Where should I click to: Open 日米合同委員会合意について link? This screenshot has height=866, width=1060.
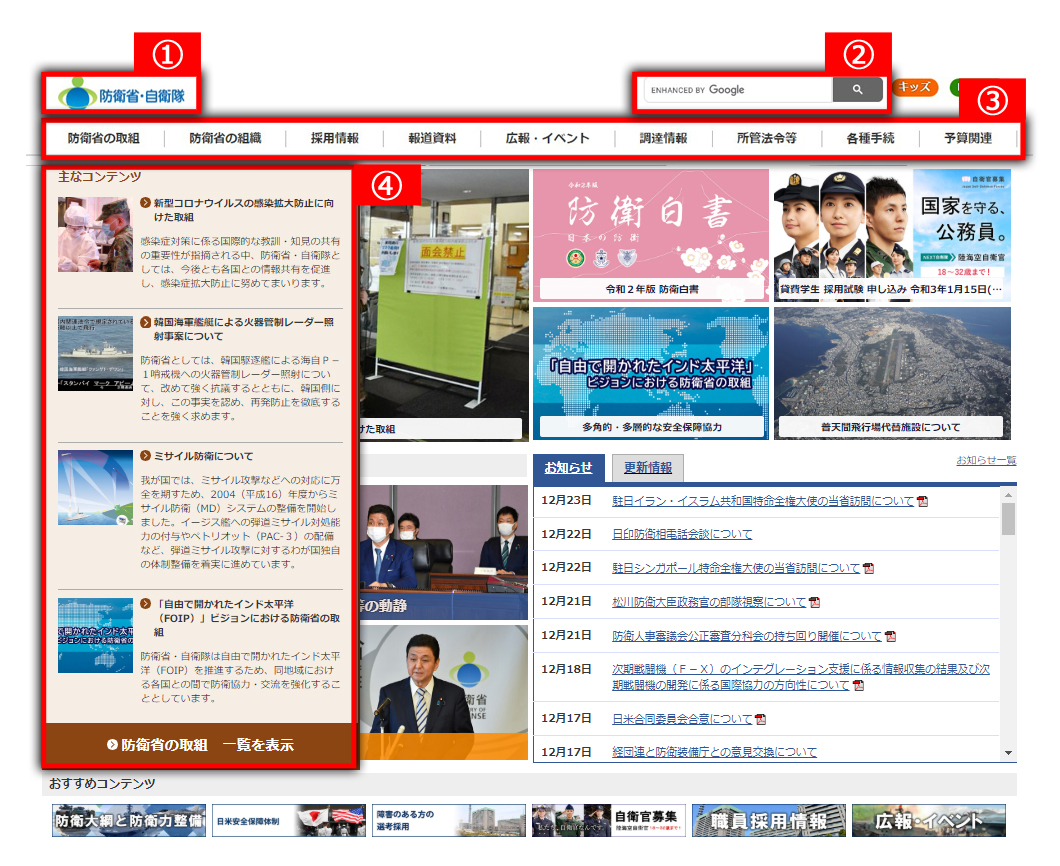tap(682, 719)
